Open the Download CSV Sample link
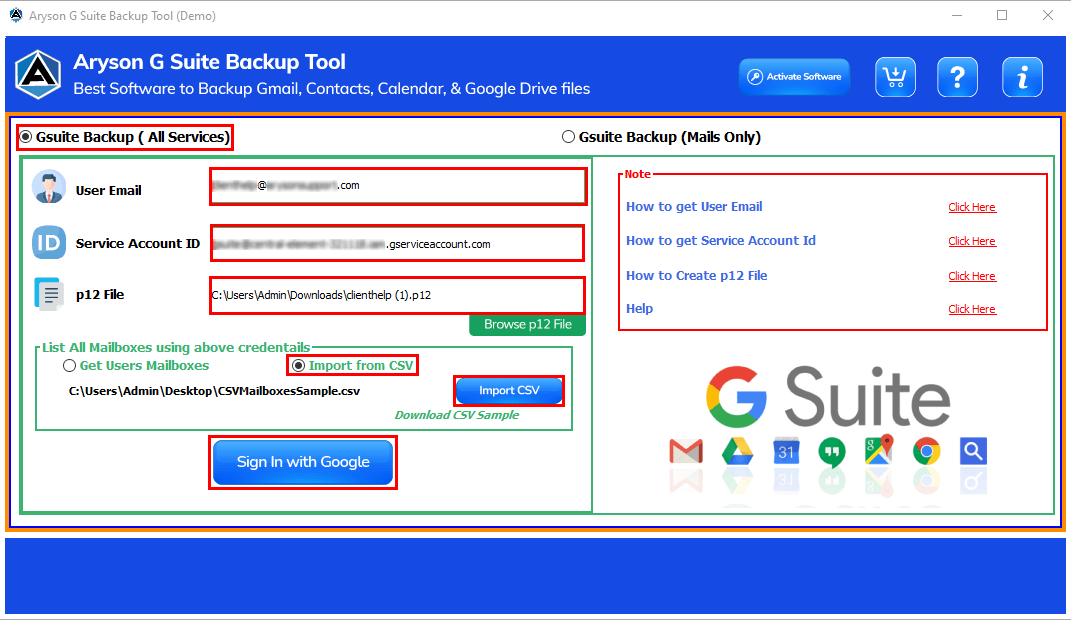Viewport: 1071px width, 620px height. click(457, 415)
